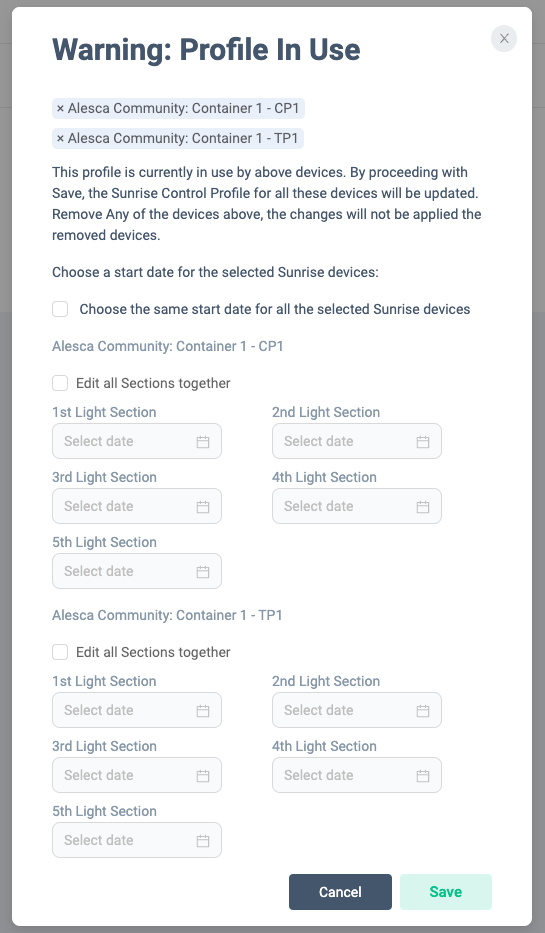Open calendar icon for TP1 1st Light Section
This screenshot has height=933, width=545.
coord(203,710)
